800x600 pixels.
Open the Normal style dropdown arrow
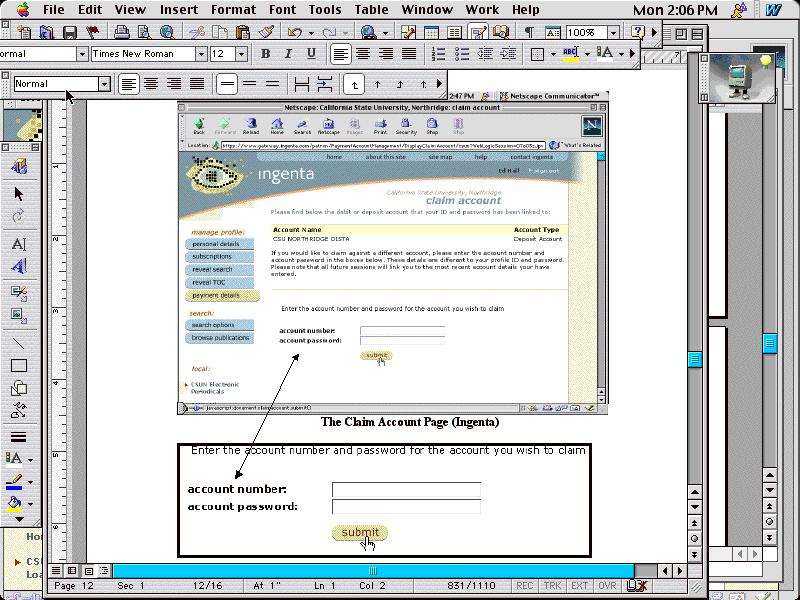104,84
